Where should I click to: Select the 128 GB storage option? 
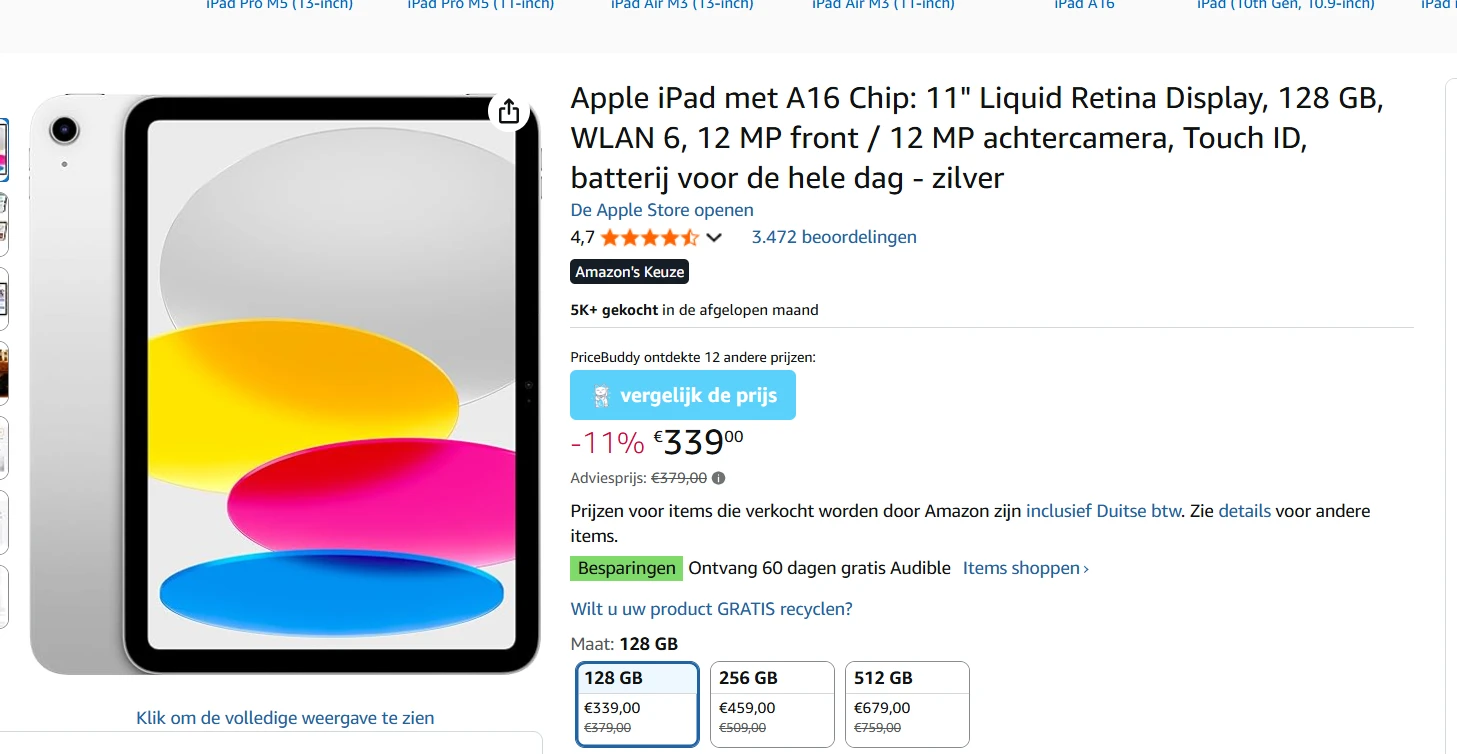pos(636,703)
